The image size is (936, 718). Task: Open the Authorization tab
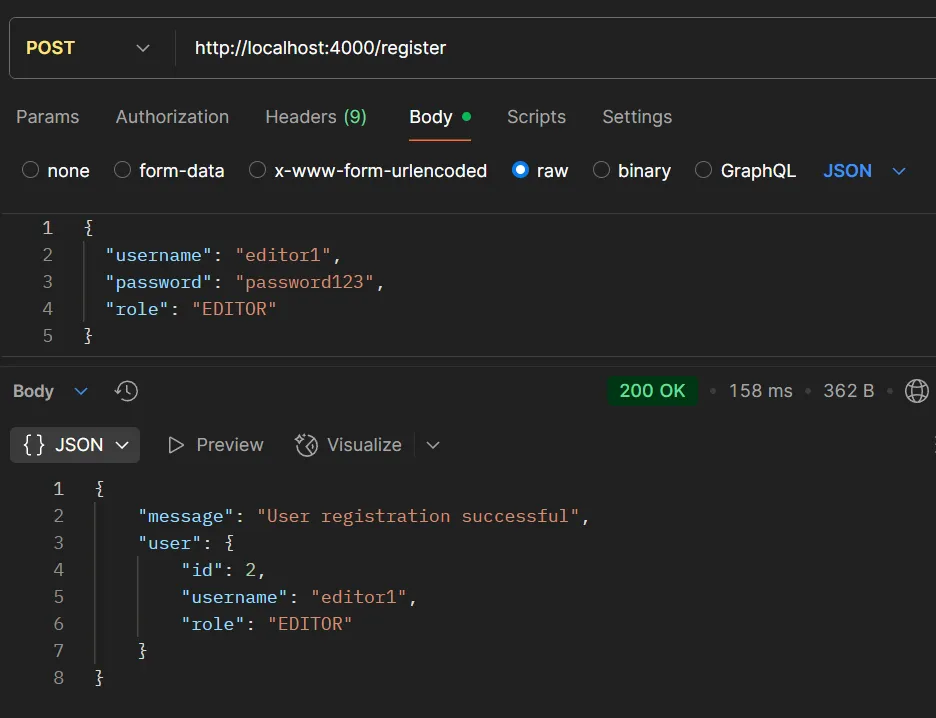[172, 117]
